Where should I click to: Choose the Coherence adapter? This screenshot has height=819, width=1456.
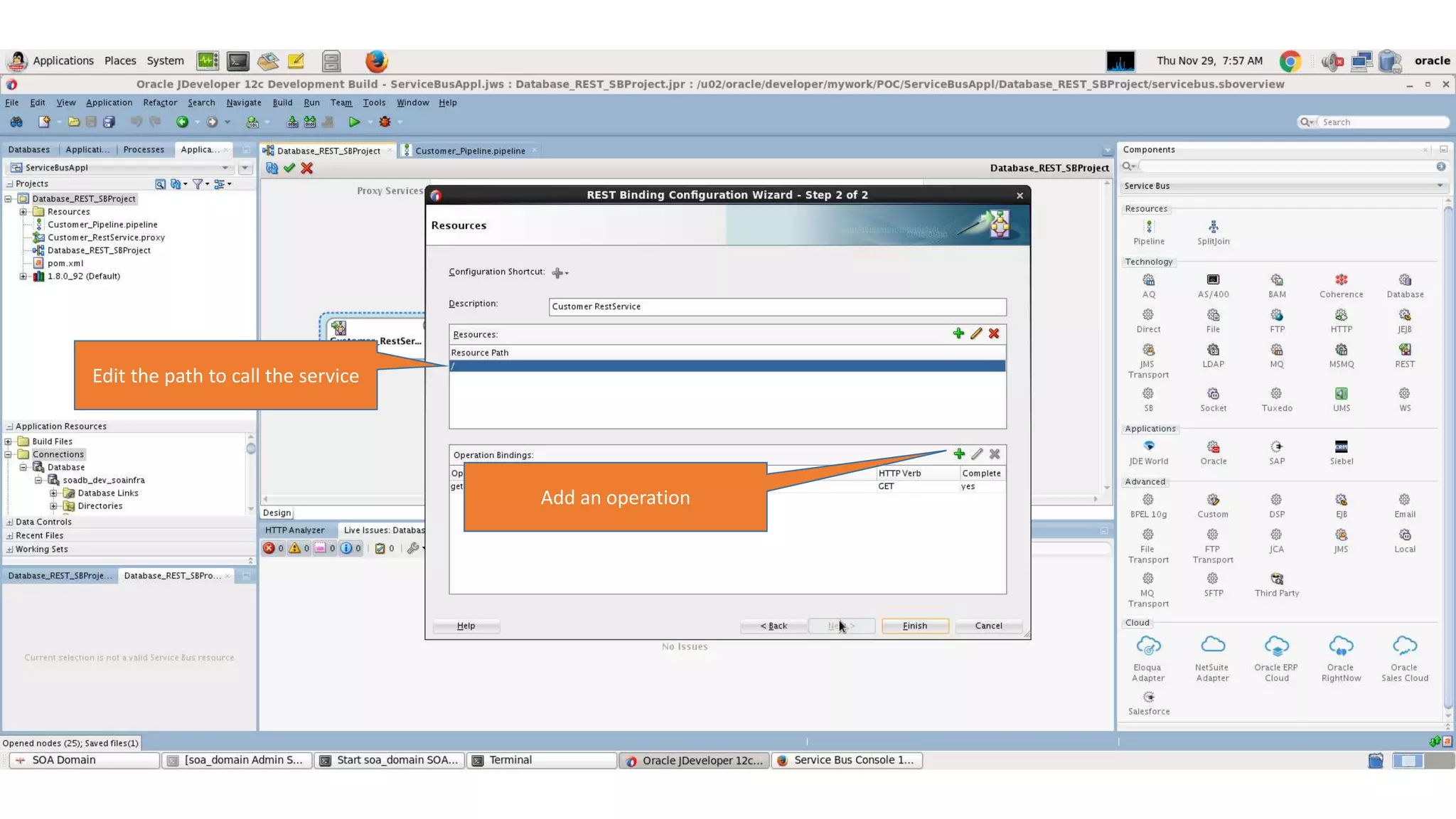click(x=1341, y=286)
